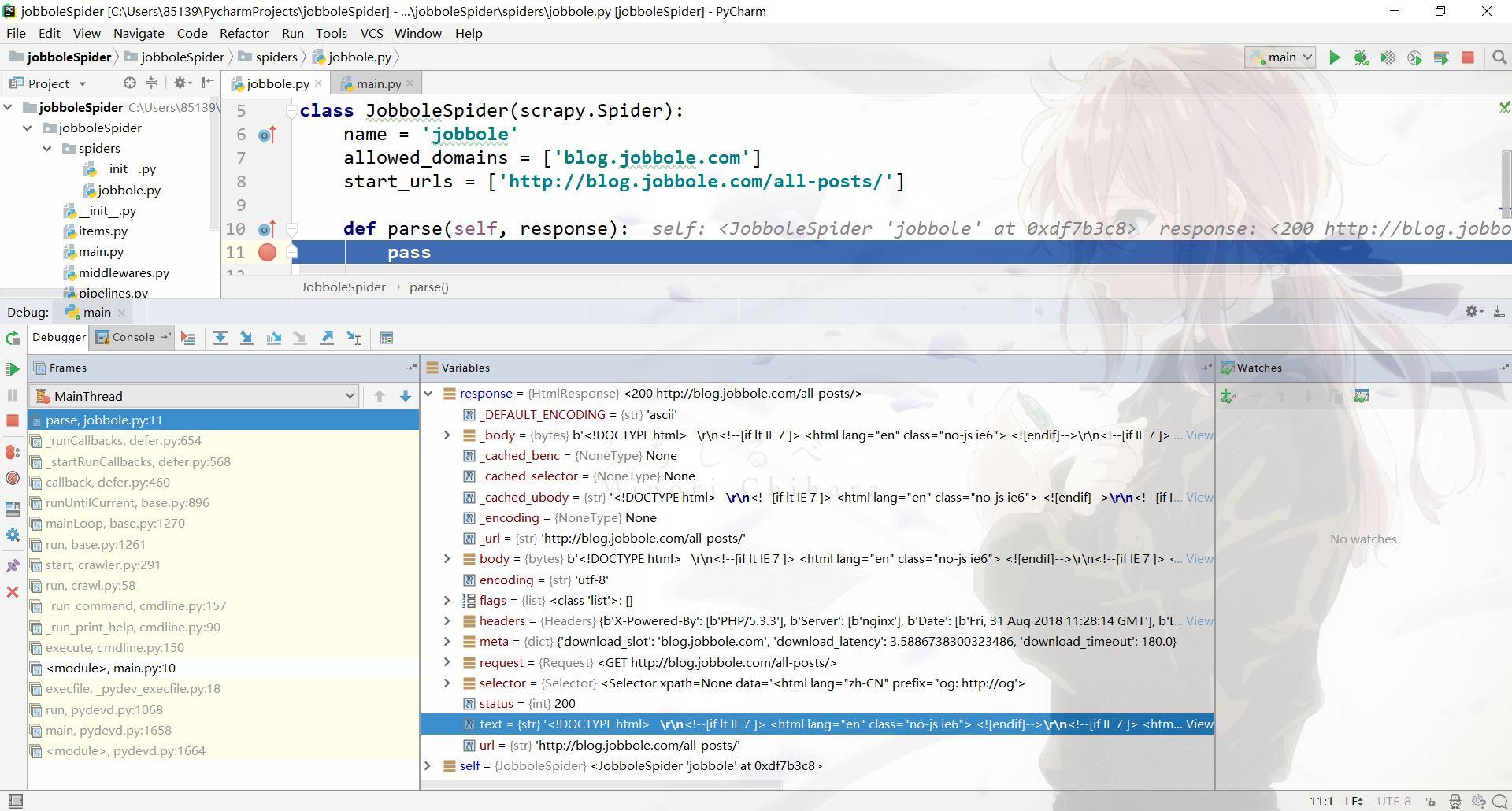Open View Breakpoints in debug sidebar

(13, 453)
